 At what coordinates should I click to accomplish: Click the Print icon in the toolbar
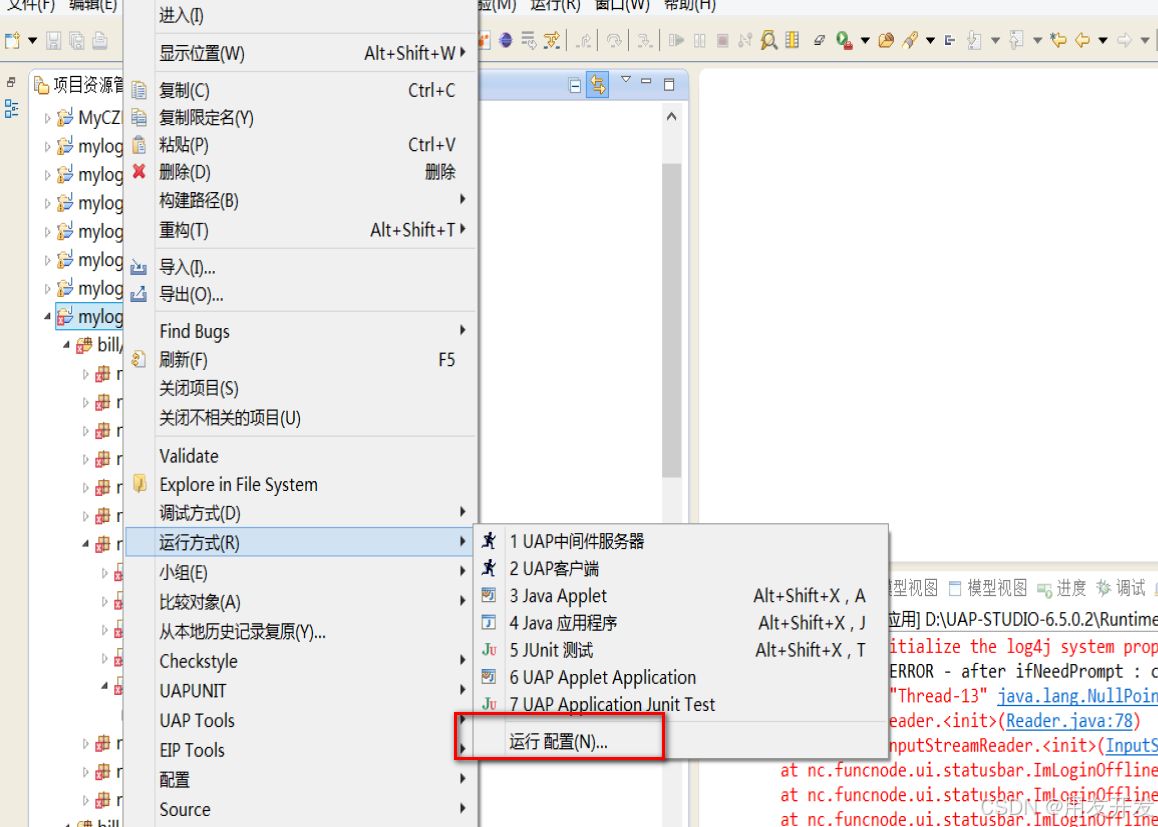[x=98, y=40]
